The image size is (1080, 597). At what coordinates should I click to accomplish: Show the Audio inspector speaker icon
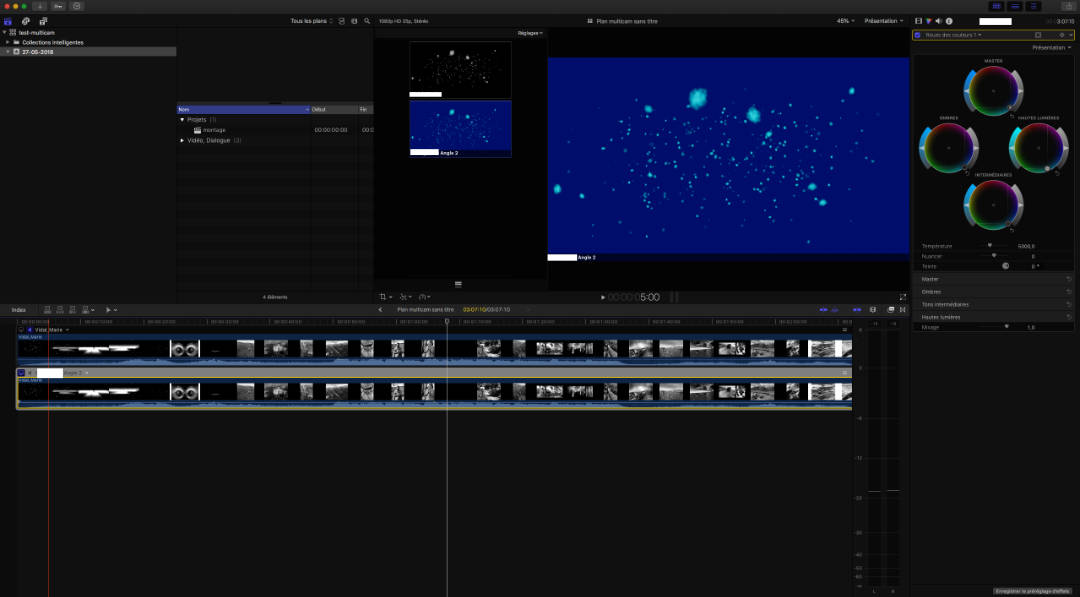(x=939, y=21)
